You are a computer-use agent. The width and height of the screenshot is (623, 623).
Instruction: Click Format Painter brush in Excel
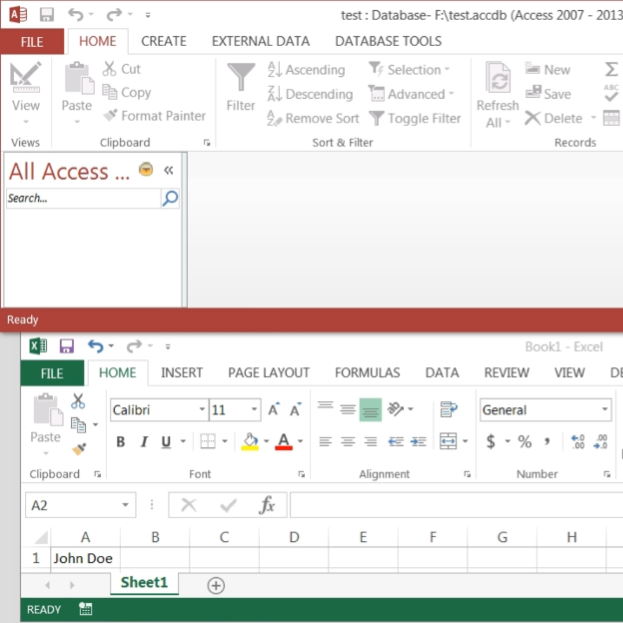pyautogui.click(x=79, y=449)
